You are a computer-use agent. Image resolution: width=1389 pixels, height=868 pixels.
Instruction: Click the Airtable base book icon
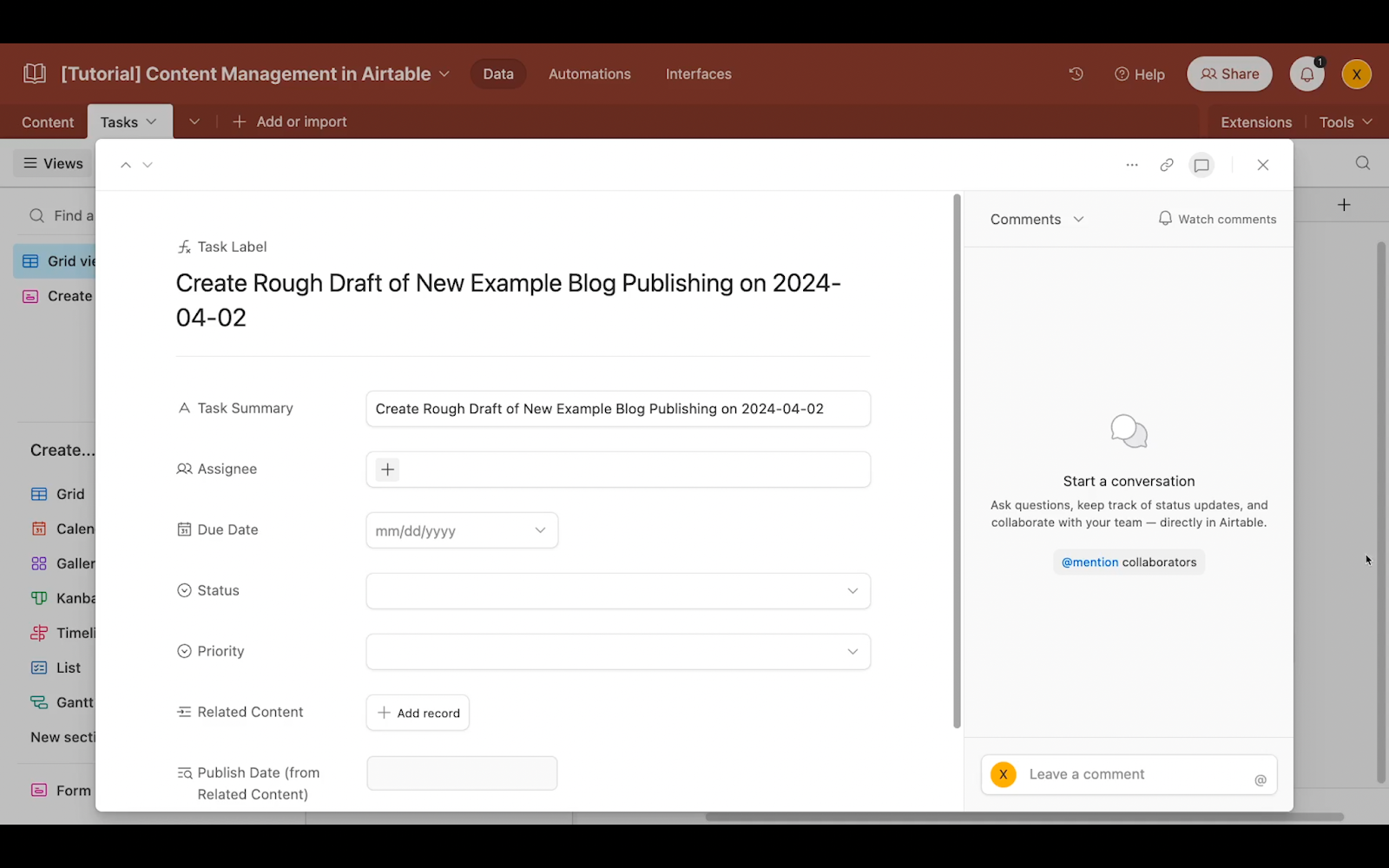35,74
